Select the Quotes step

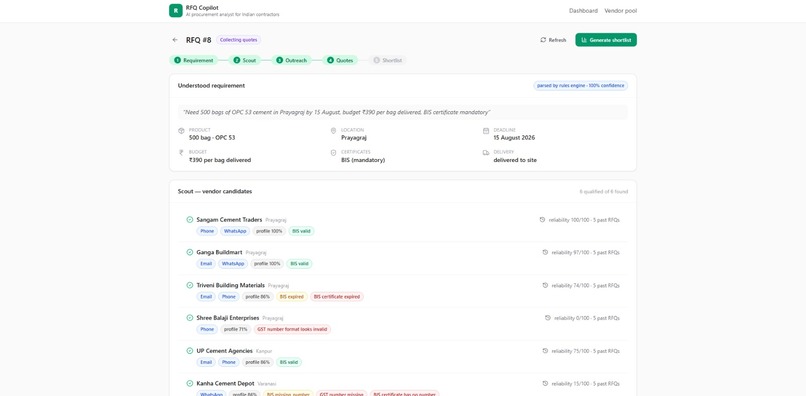click(x=340, y=60)
